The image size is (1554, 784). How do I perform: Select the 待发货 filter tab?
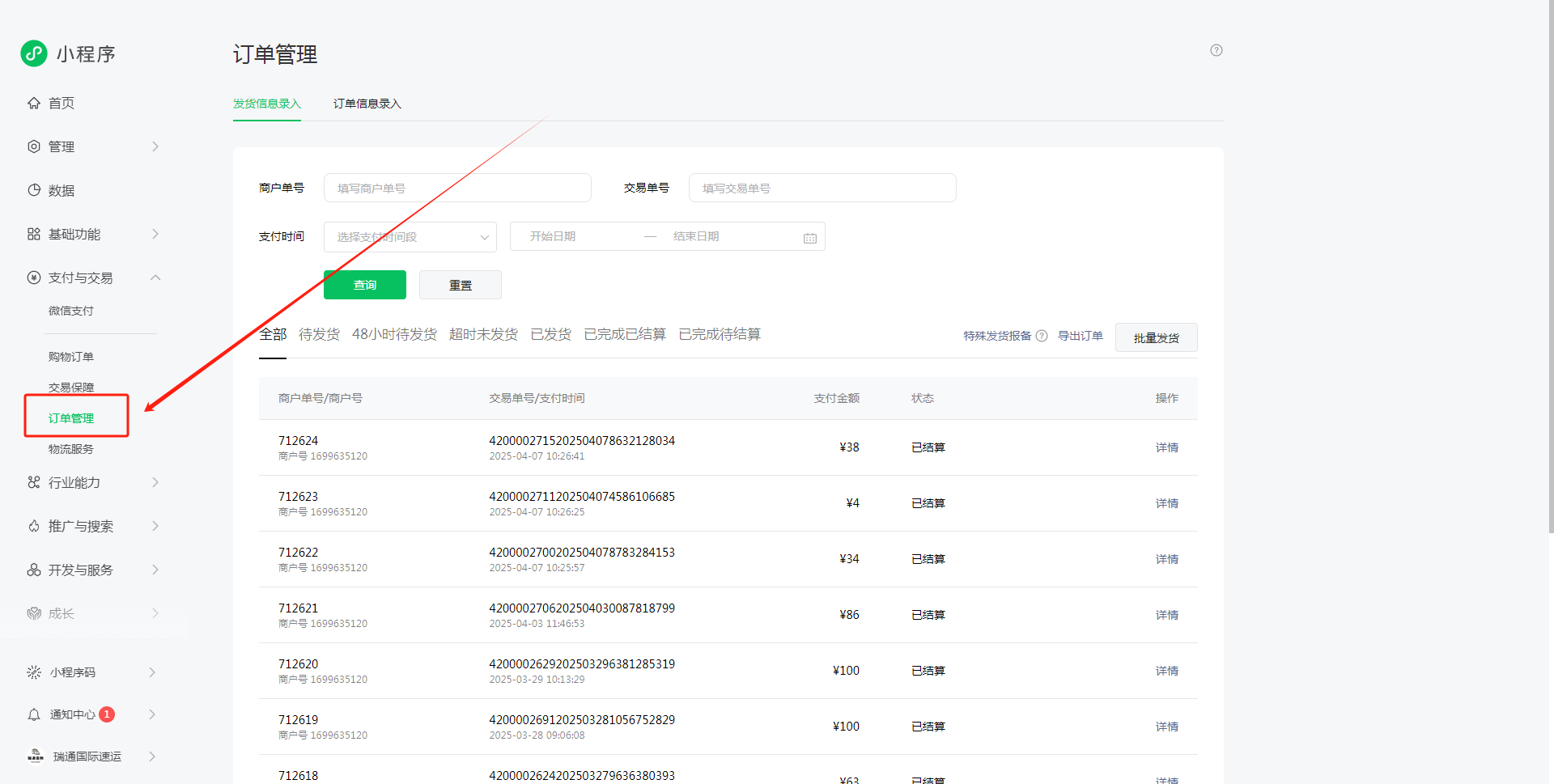click(x=319, y=334)
